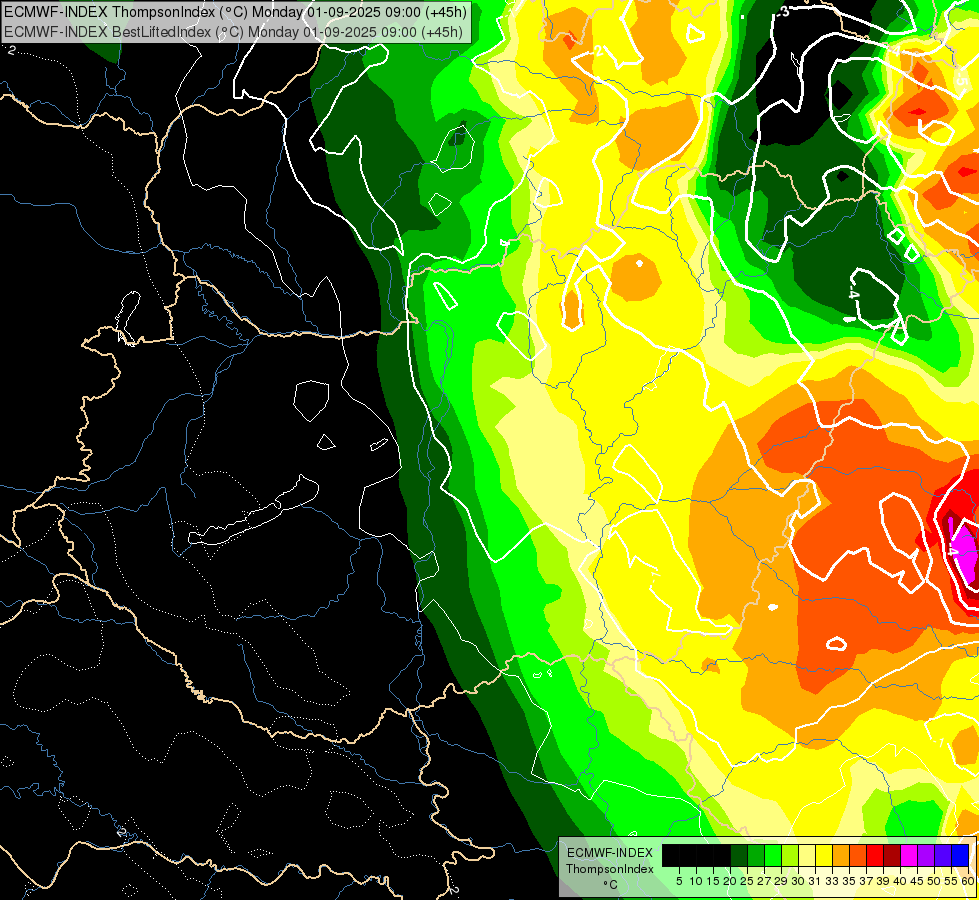
Task: Click the legend tick label 35
Action: coord(849,881)
